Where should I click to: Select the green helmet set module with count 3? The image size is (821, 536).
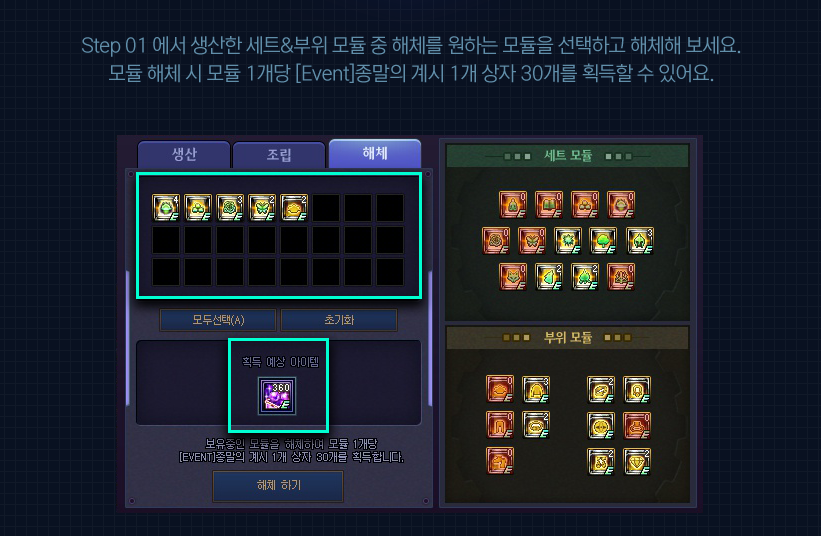[x=639, y=240]
